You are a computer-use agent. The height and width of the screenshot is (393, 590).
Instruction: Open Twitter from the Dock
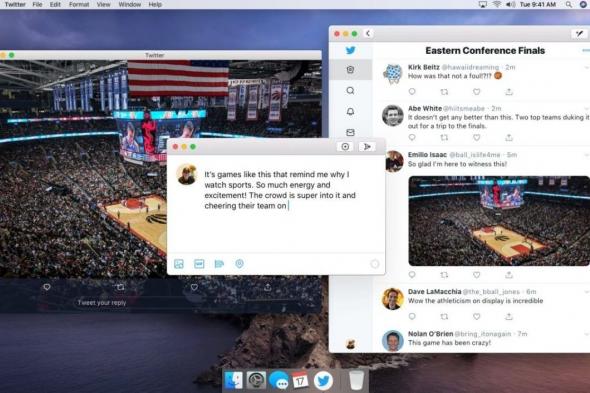tap(323, 381)
